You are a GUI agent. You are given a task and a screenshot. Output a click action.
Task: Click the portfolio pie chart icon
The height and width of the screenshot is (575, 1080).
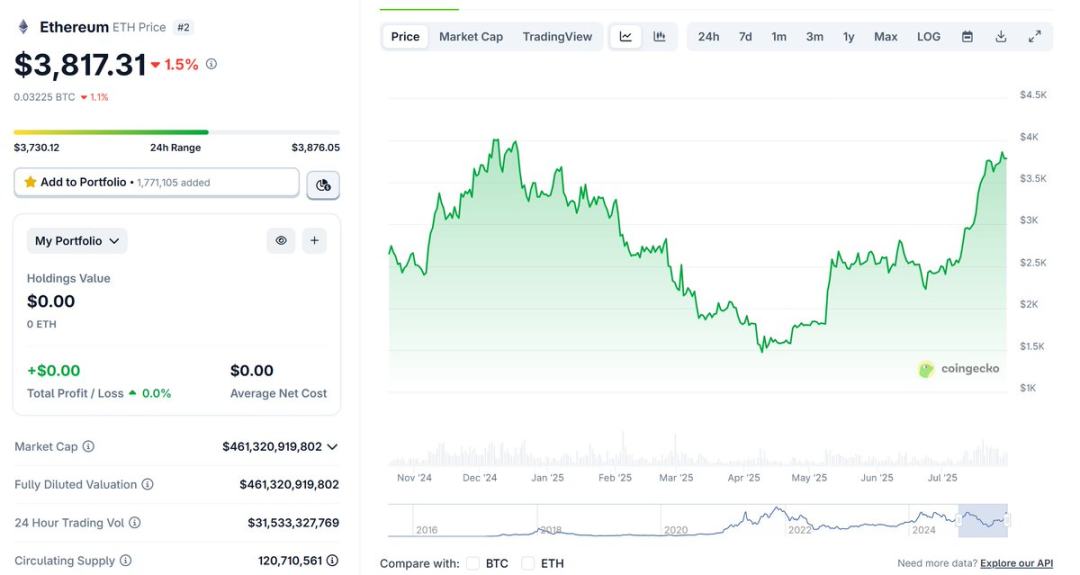pyautogui.click(x=323, y=184)
